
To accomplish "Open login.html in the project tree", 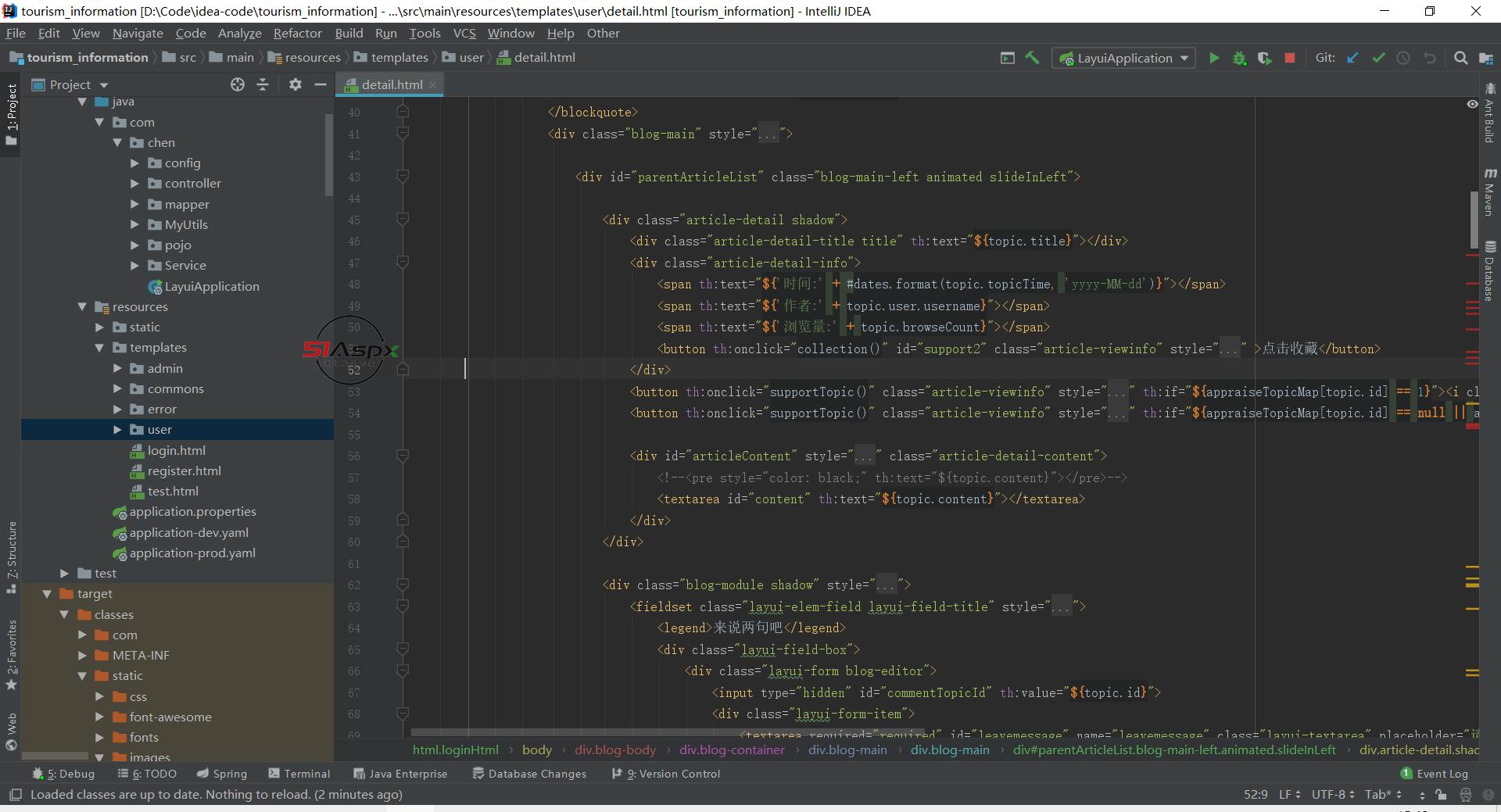I will [x=177, y=451].
